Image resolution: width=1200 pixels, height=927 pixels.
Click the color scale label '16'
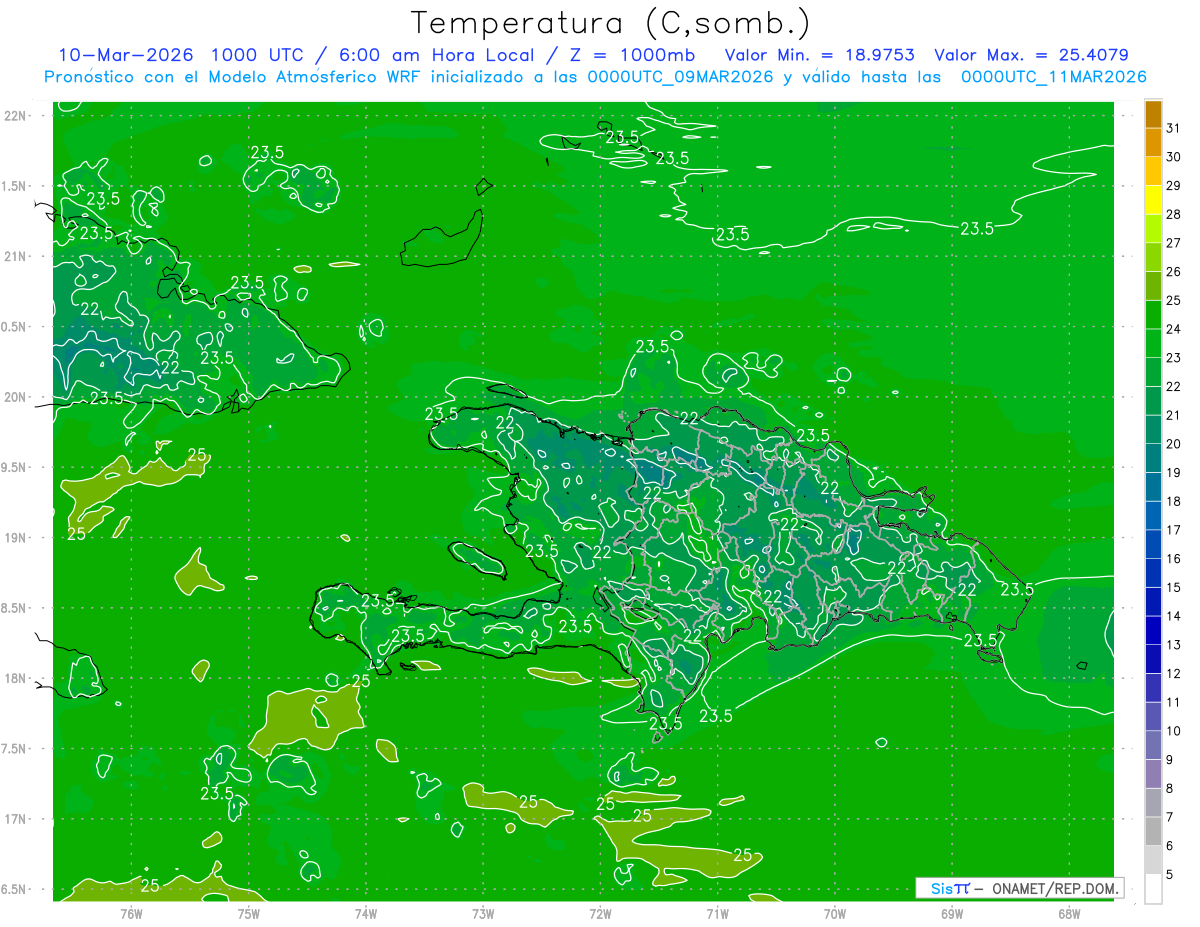(1173, 559)
